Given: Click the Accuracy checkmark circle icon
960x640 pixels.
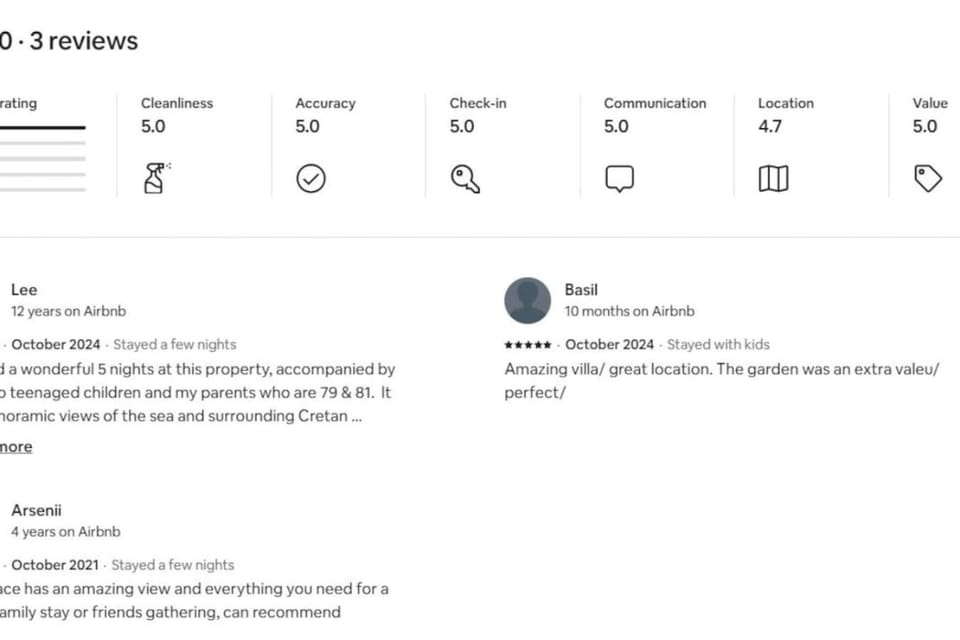Looking at the screenshot, I should [x=311, y=179].
